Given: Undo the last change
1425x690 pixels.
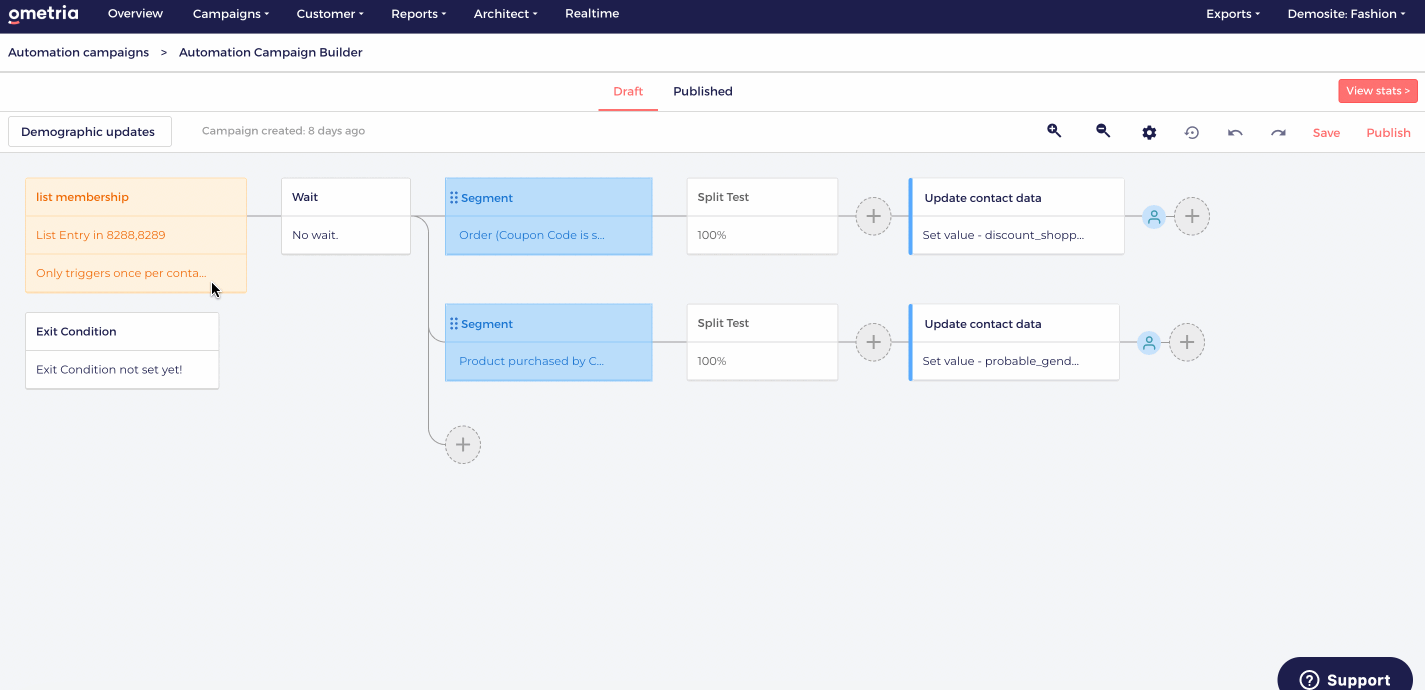Looking at the screenshot, I should pyautogui.click(x=1235, y=132).
